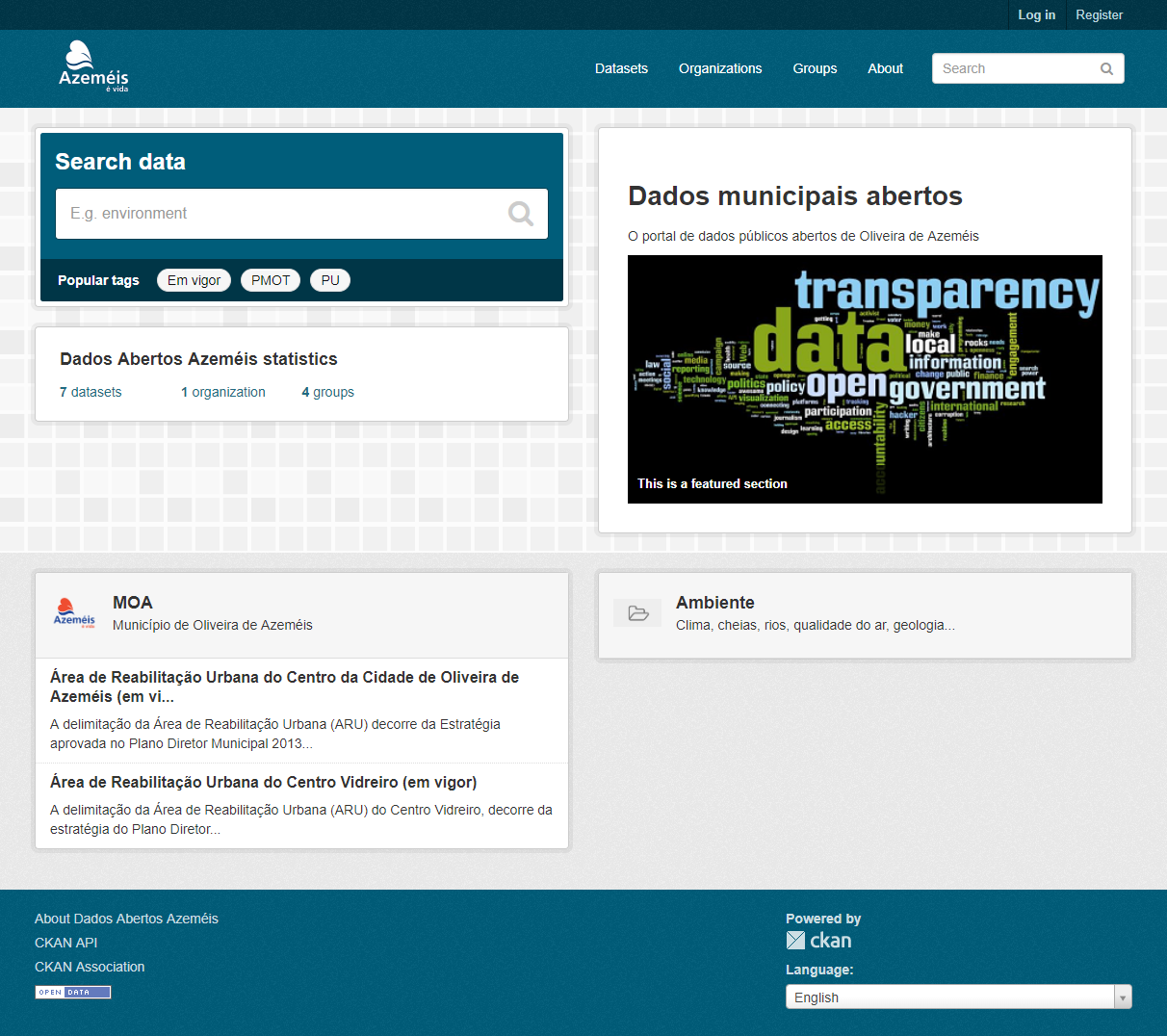Image resolution: width=1167 pixels, height=1036 pixels.
Task: Click the MOA organization logo
Action: tap(73, 613)
